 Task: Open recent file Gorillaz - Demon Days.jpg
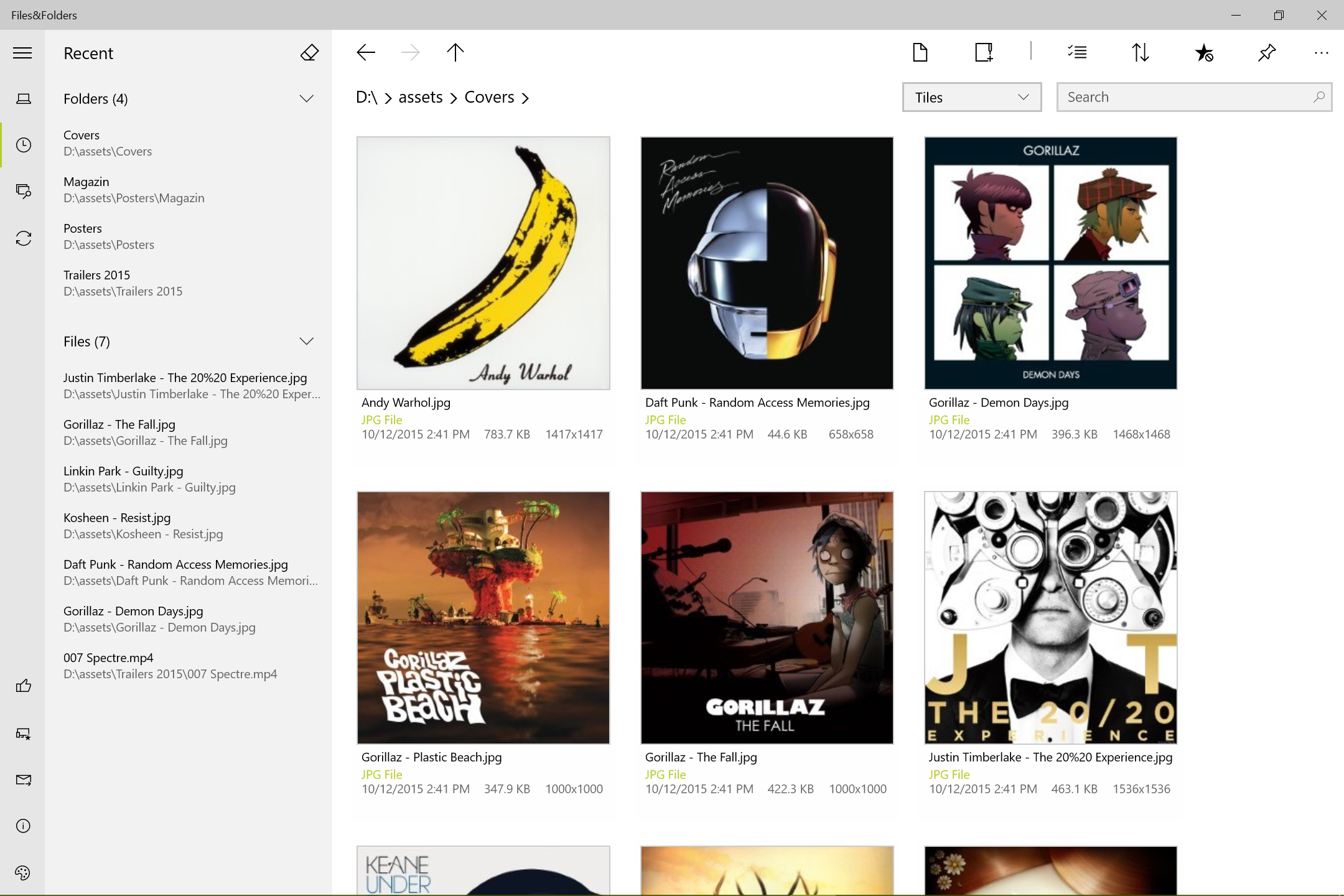point(189,619)
